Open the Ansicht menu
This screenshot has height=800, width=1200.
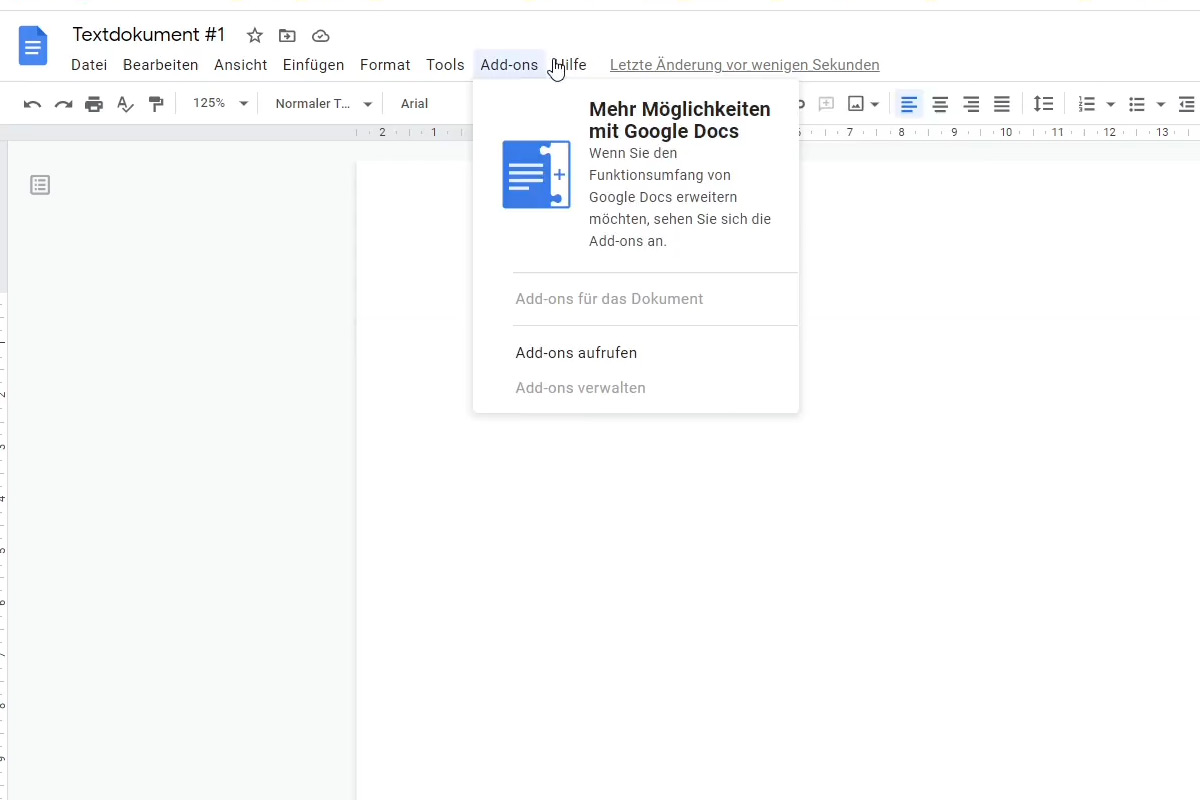241,65
